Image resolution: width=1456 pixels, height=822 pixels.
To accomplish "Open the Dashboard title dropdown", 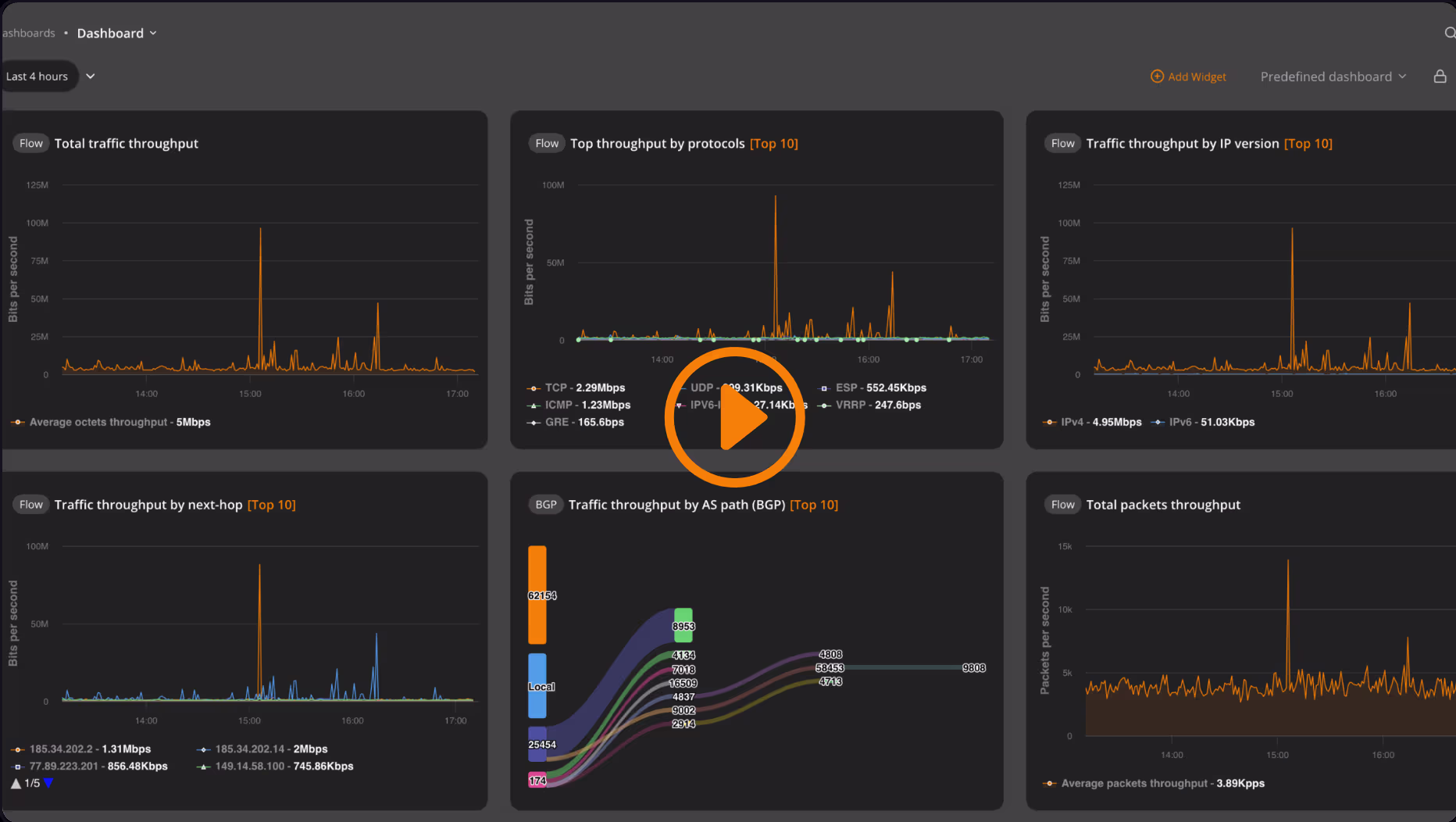I will [x=116, y=33].
